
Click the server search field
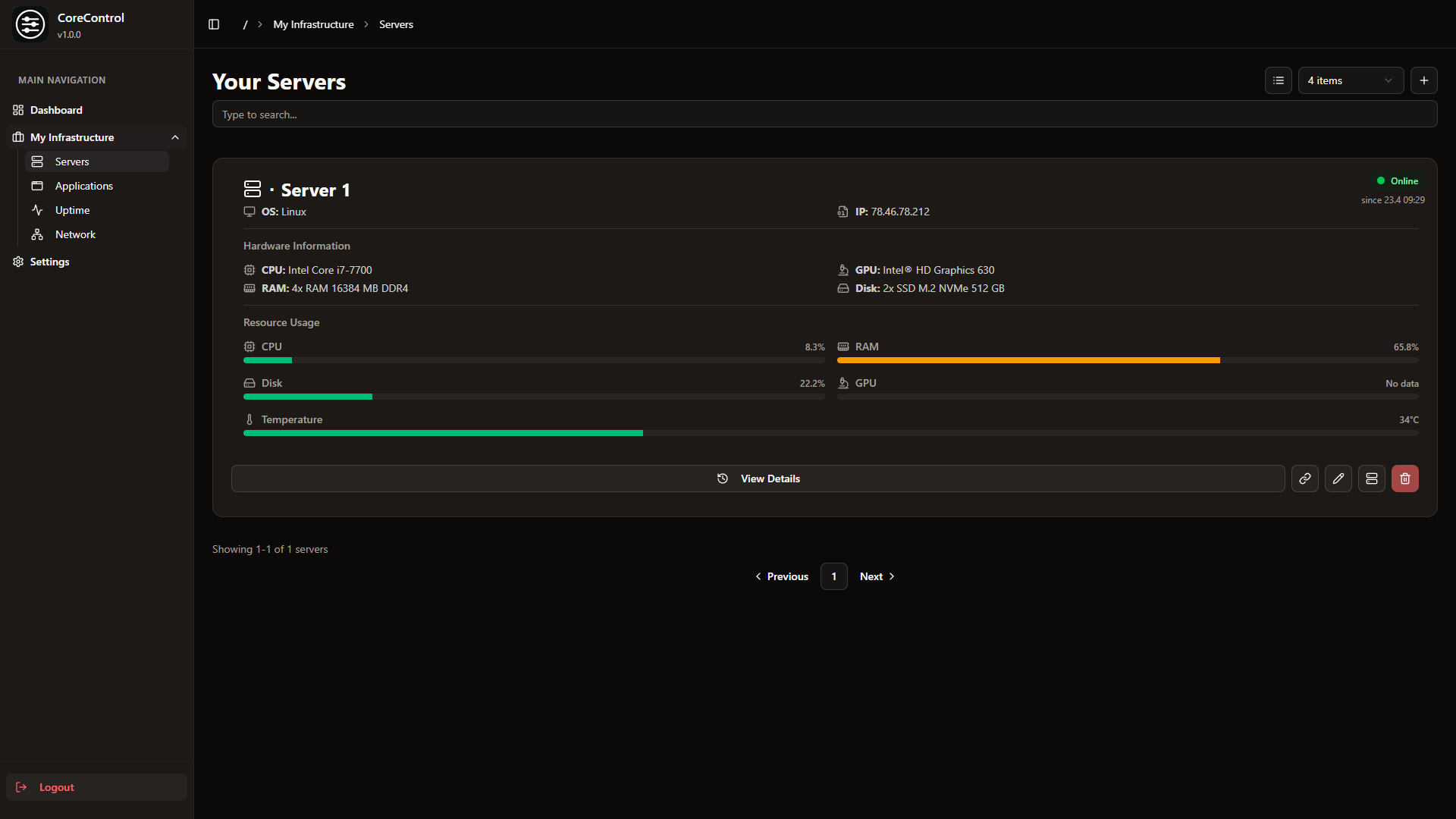click(824, 115)
